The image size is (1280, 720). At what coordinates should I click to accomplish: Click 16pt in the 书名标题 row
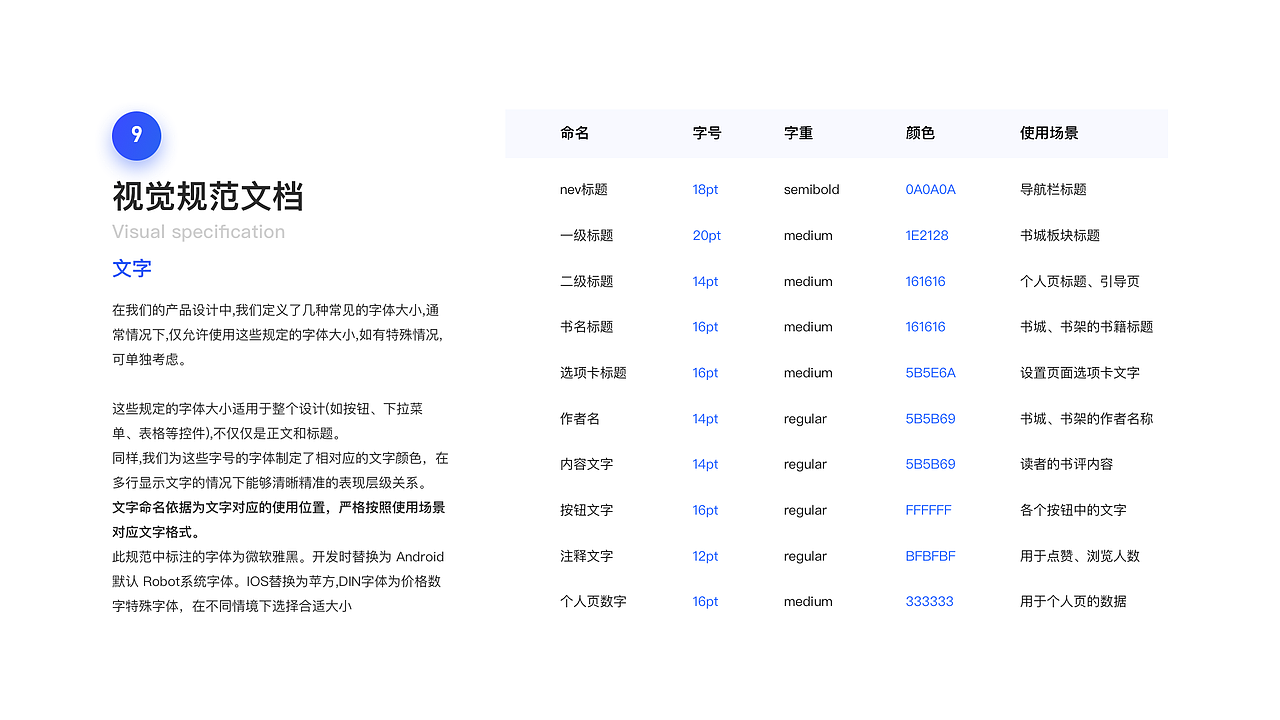[x=705, y=327]
